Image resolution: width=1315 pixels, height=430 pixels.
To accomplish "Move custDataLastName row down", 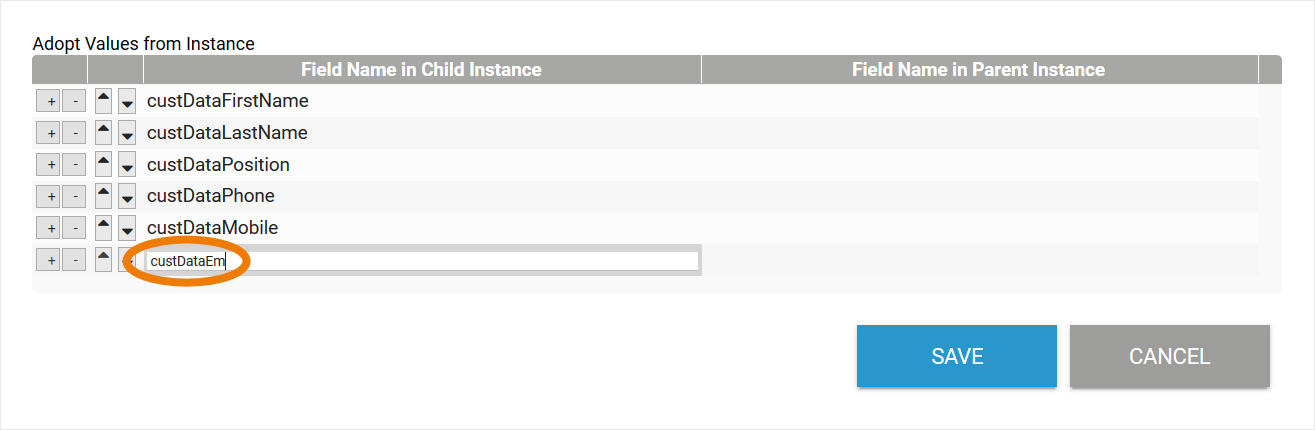I will 127,133.
